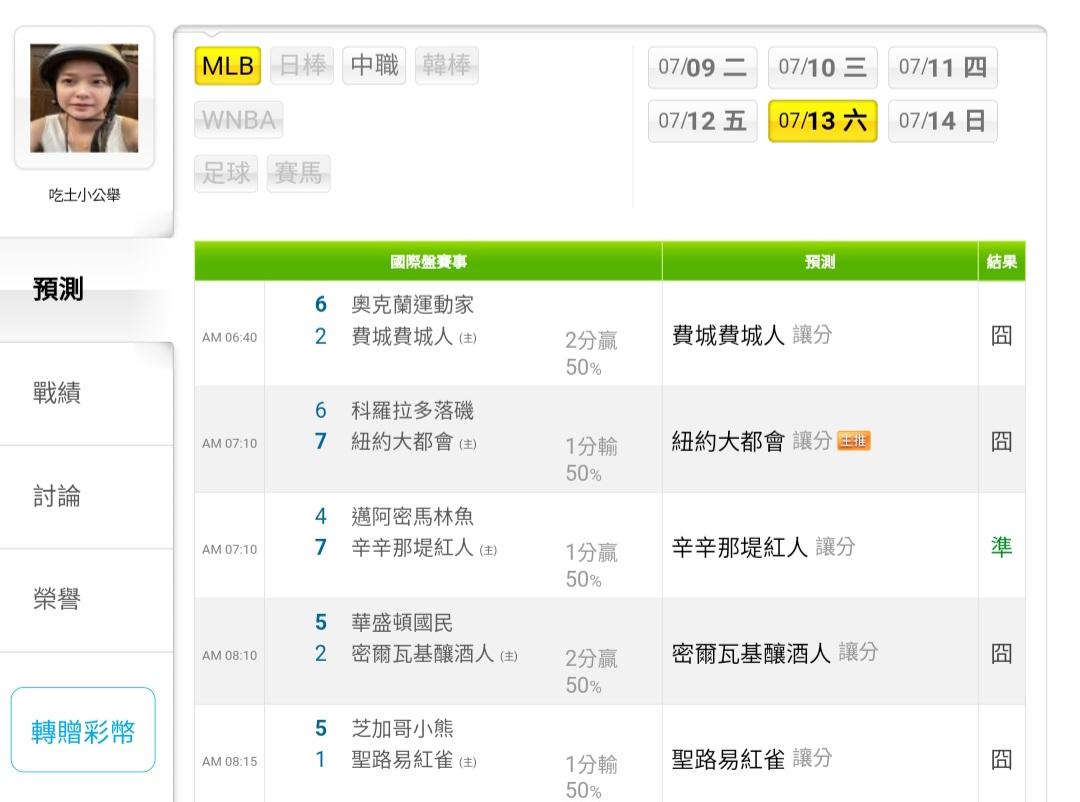
Task: Select date 07/11 四
Action: 943,68
